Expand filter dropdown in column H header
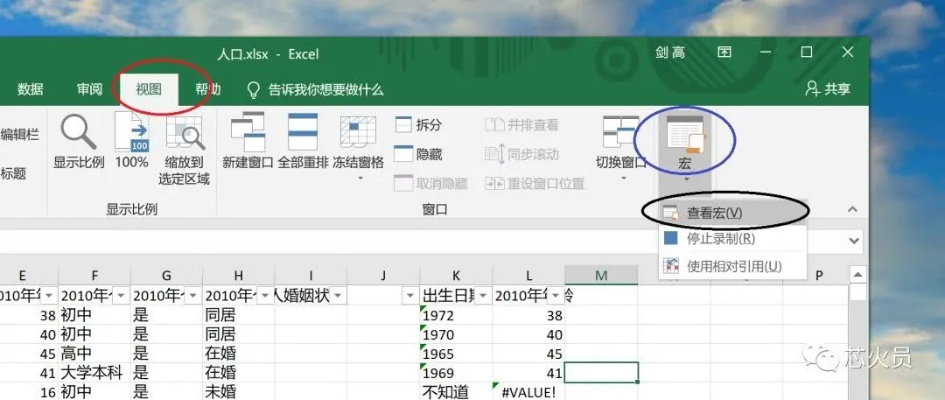Viewport: 945px width, 400px height. point(265,296)
